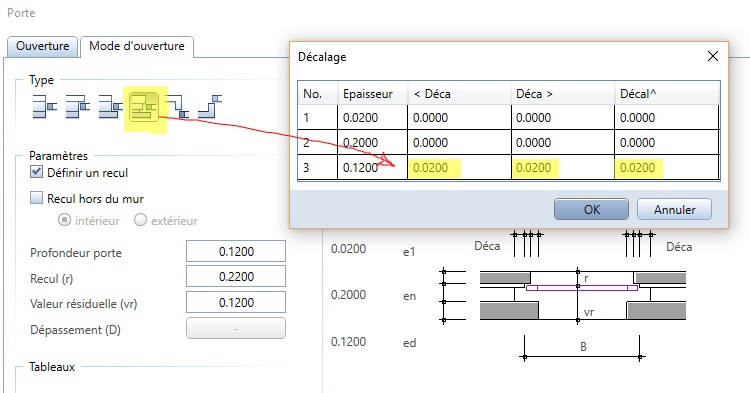Select the third door reveal type icon
Viewport: 750px width, 393px height.
point(110,106)
